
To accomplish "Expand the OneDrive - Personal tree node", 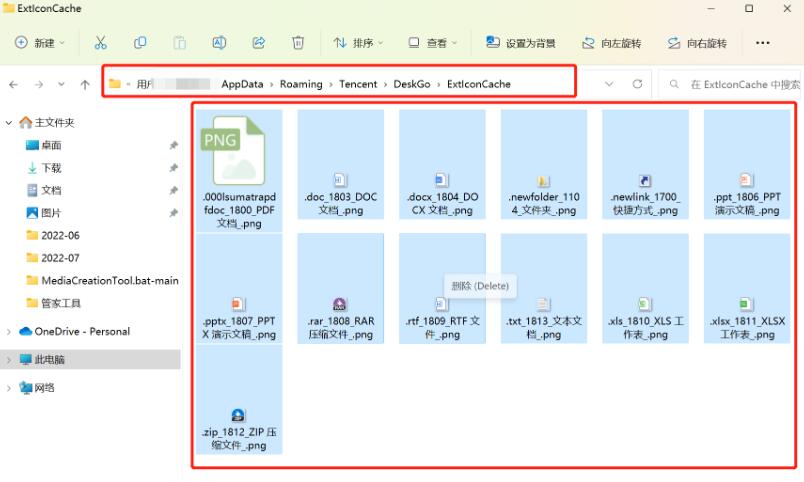I will tap(9, 332).
